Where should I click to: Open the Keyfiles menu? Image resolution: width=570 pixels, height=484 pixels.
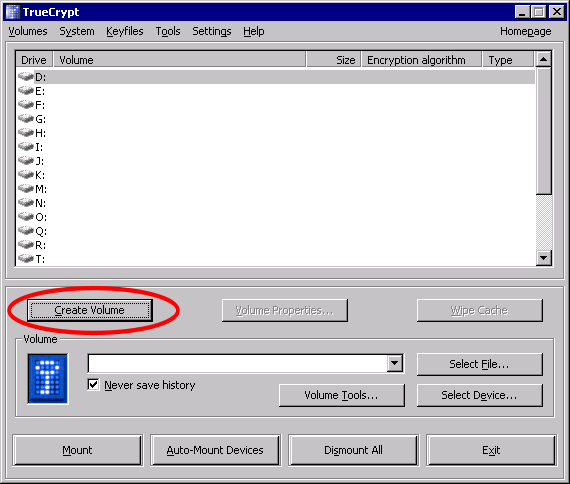125,31
